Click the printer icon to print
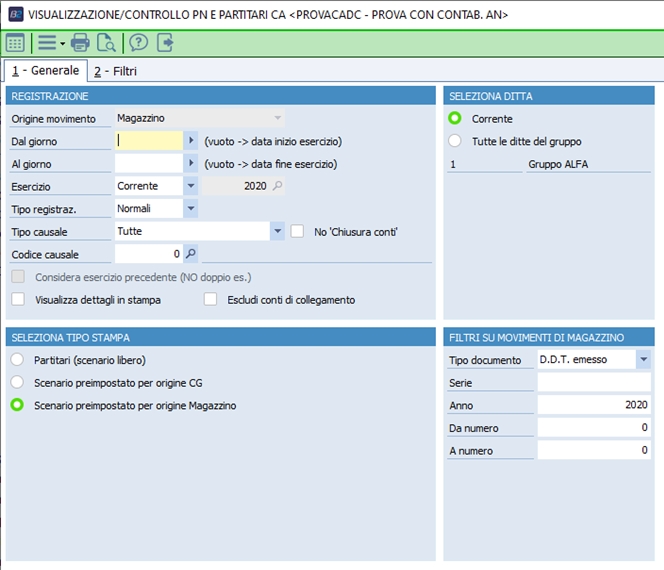664x570 pixels. click(80, 43)
